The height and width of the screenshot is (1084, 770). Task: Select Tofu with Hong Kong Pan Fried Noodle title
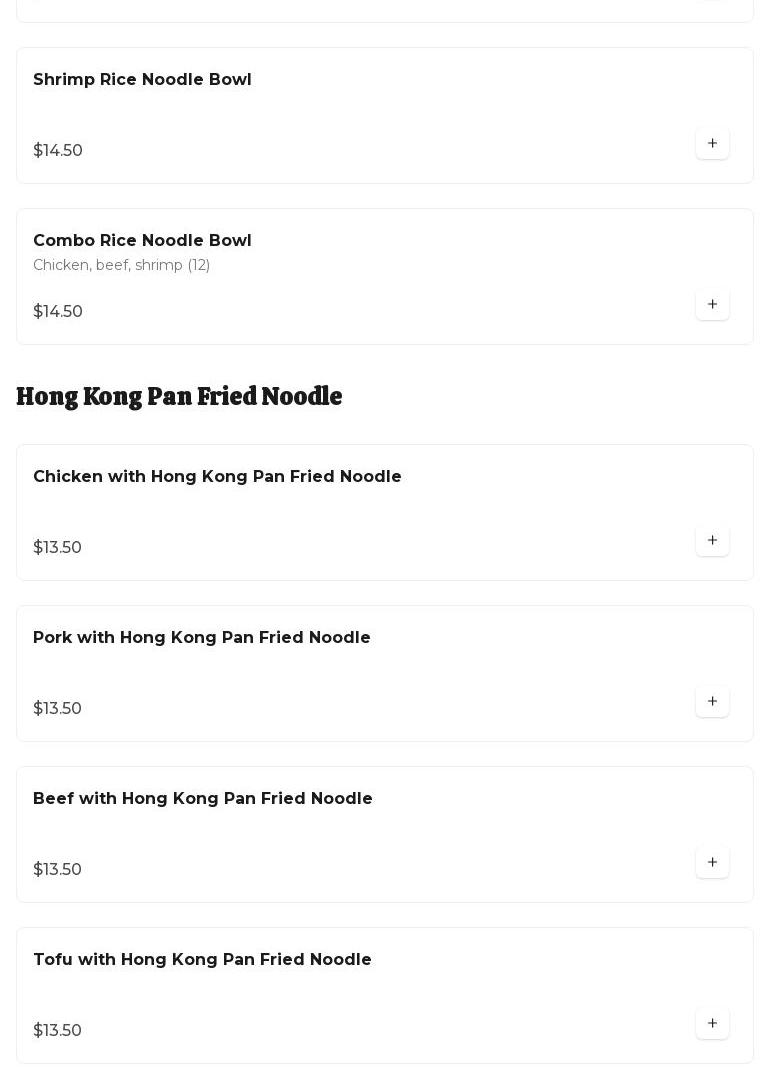coord(202,960)
